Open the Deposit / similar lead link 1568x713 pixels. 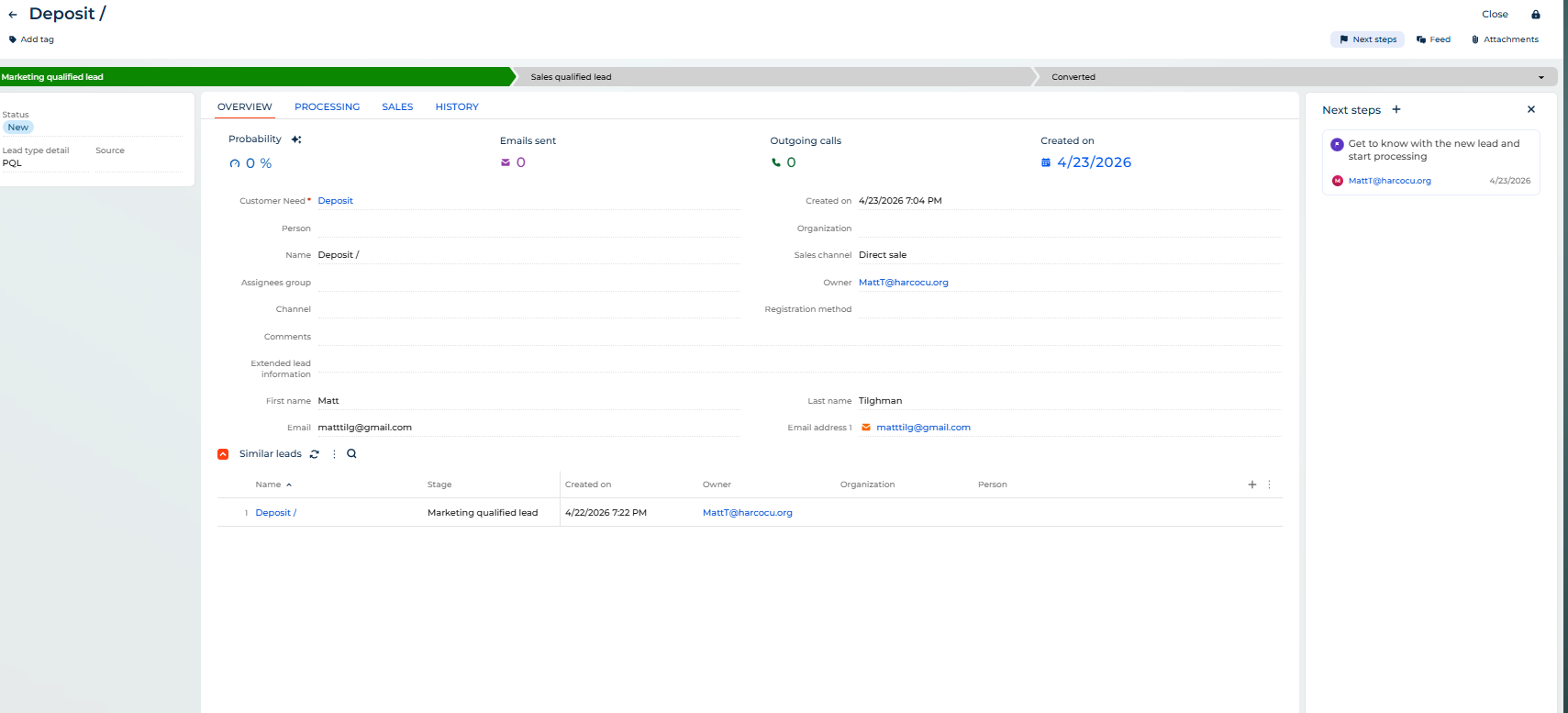click(x=275, y=513)
